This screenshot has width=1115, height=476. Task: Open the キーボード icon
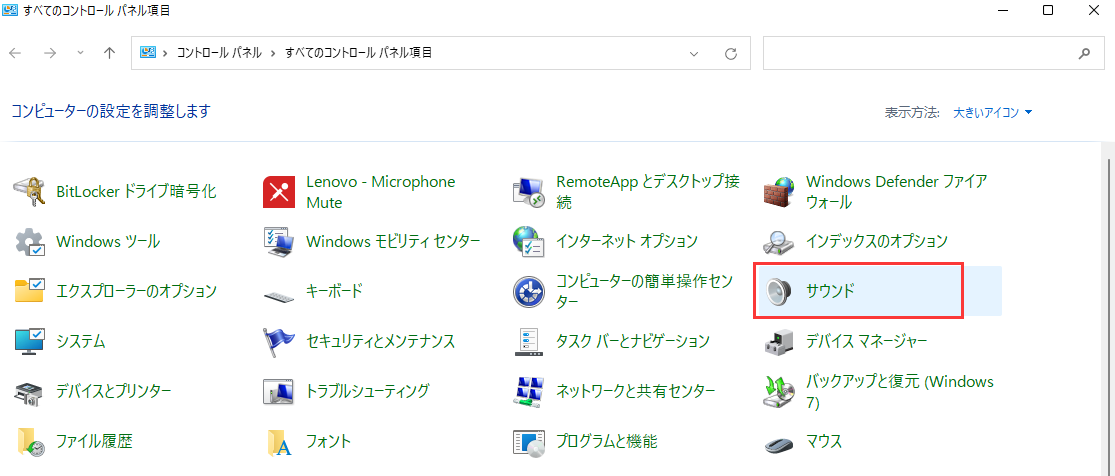point(279,293)
